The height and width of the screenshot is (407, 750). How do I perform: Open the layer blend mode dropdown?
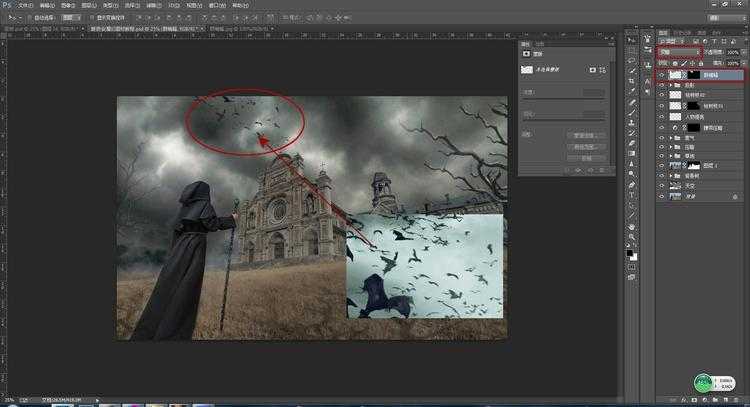click(678, 52)
